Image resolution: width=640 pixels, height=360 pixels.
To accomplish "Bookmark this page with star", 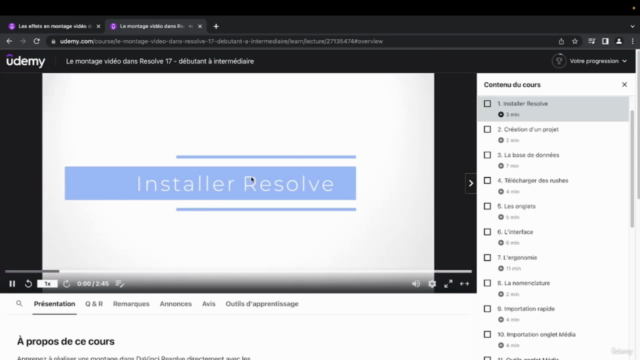I will coord(575,41).
